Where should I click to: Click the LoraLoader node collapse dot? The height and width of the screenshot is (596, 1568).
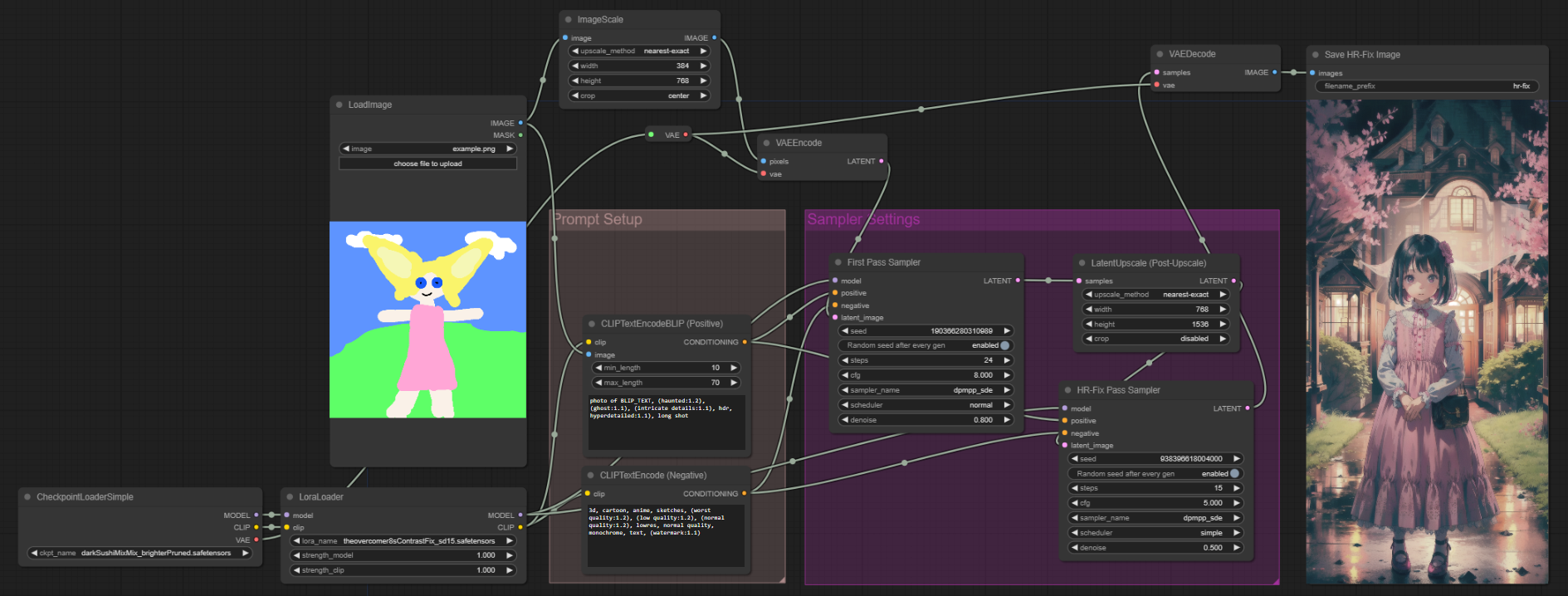click(291, 497)
